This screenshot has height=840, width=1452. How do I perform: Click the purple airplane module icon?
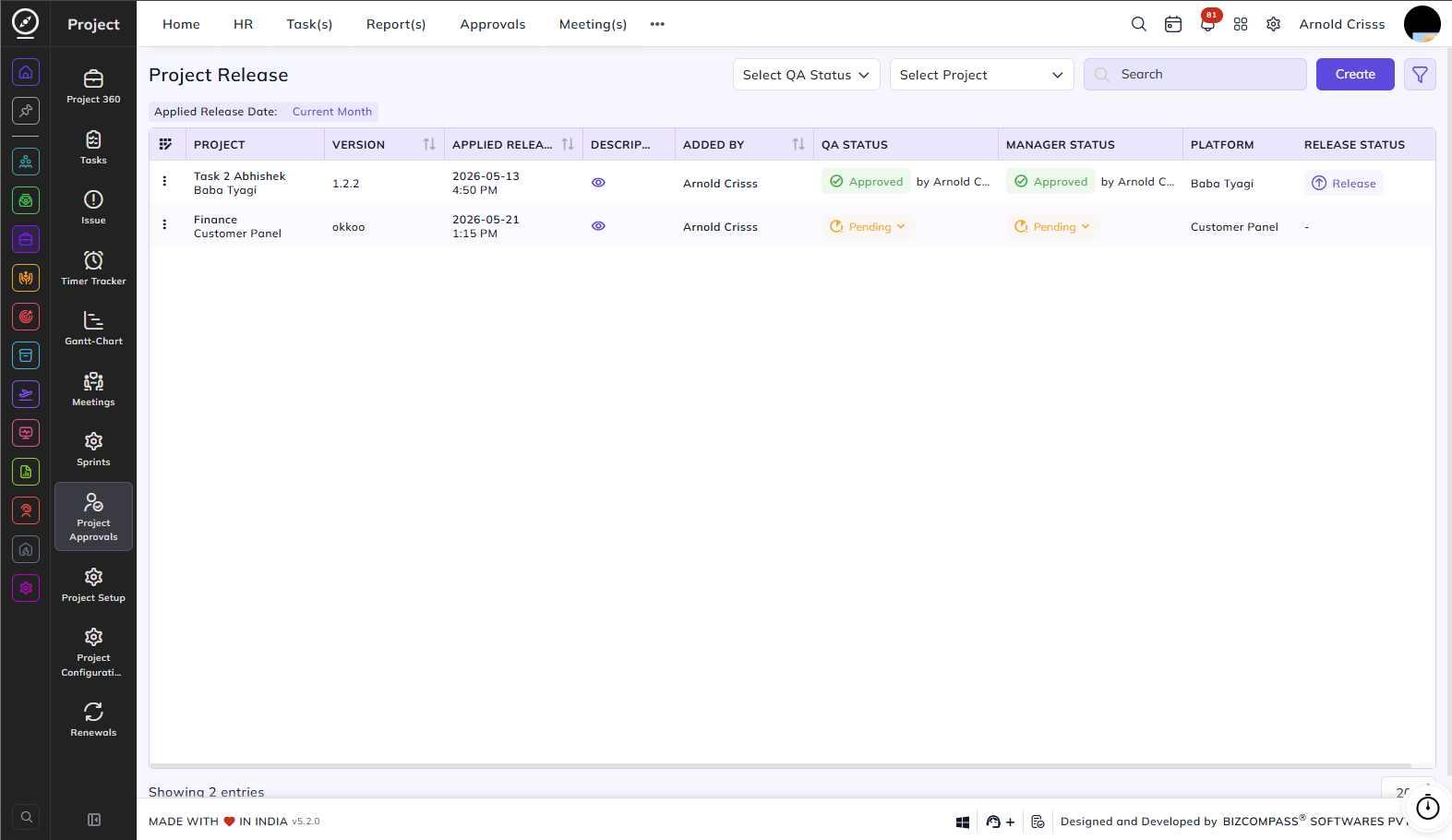[26, 394]
